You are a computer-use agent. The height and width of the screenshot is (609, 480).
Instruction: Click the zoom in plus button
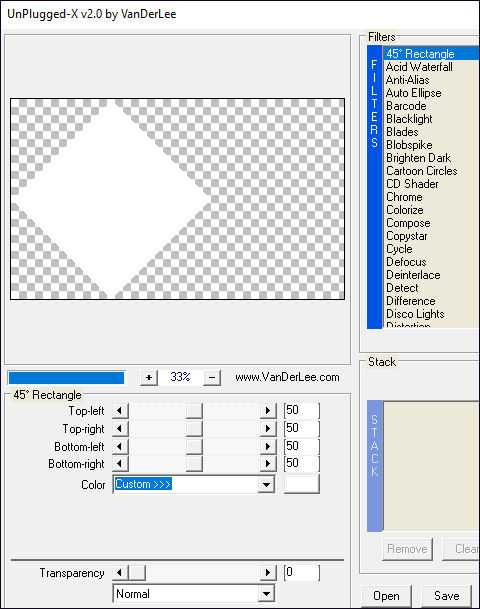[149, 377]
